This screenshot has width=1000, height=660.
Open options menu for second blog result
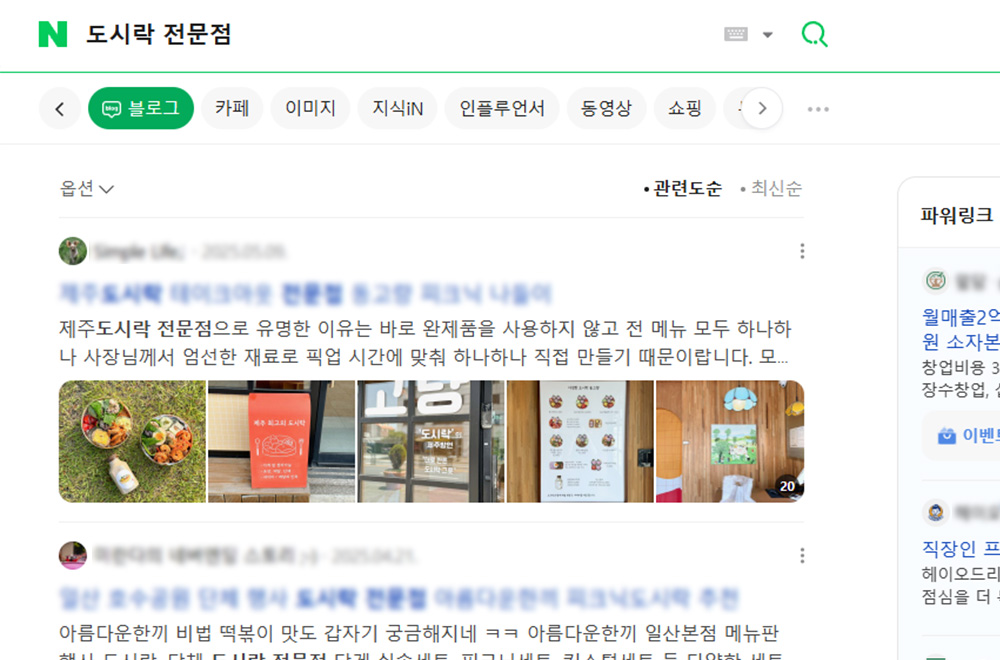click(x=802, y=555)
